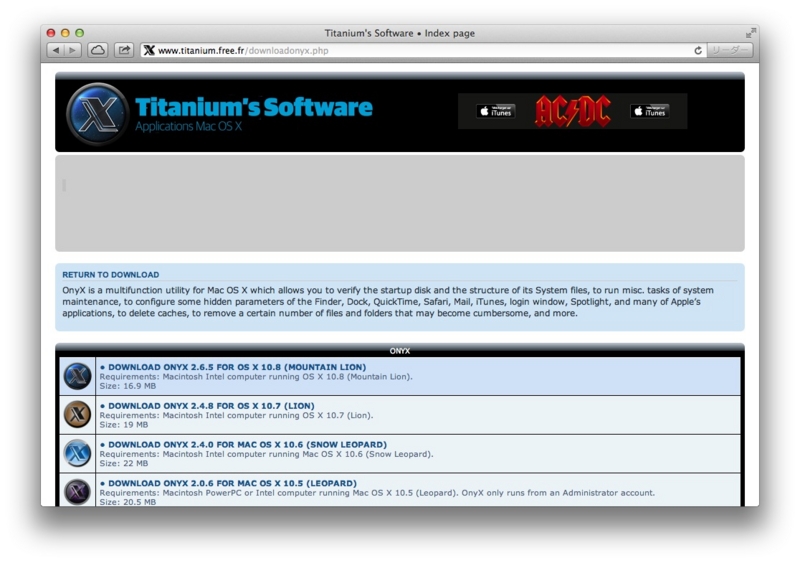Viewport: 800px width, 563px height.
Task: Click the OnyX 2.0.6 Leopard icon
Action: (x=78, y=491)
